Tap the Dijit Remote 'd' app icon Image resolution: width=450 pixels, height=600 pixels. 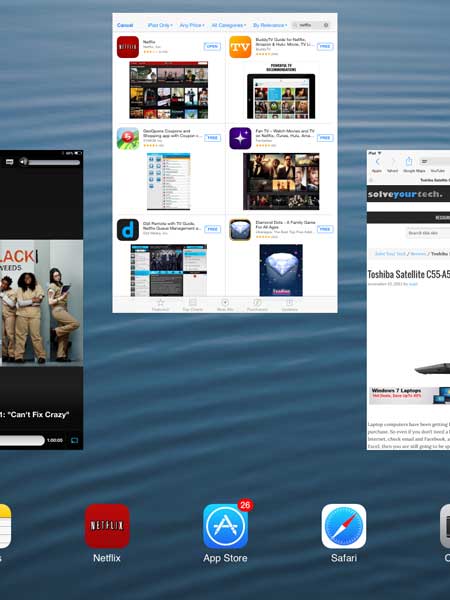point(128,230)
